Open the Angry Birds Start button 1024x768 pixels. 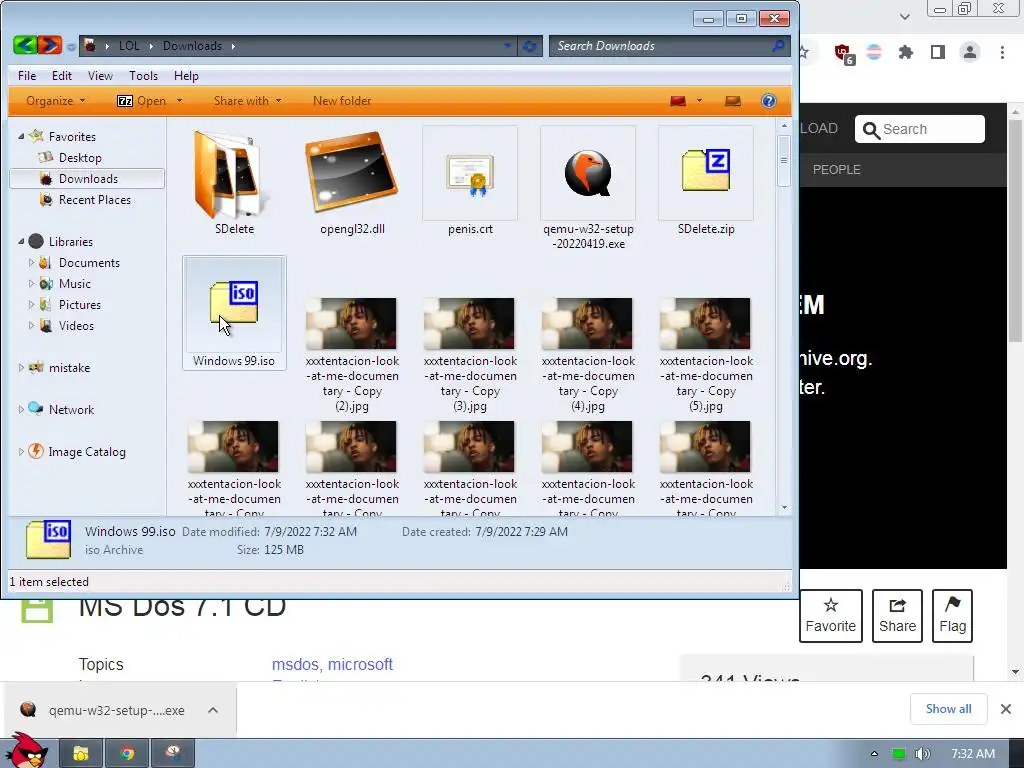[26, 751]
